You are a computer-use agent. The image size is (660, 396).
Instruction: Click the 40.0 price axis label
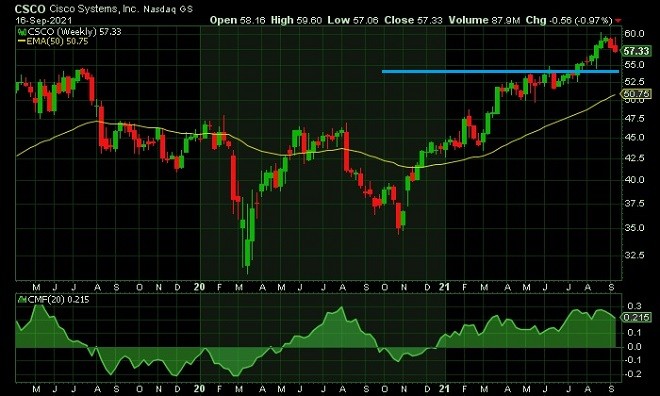coord(634,180)
